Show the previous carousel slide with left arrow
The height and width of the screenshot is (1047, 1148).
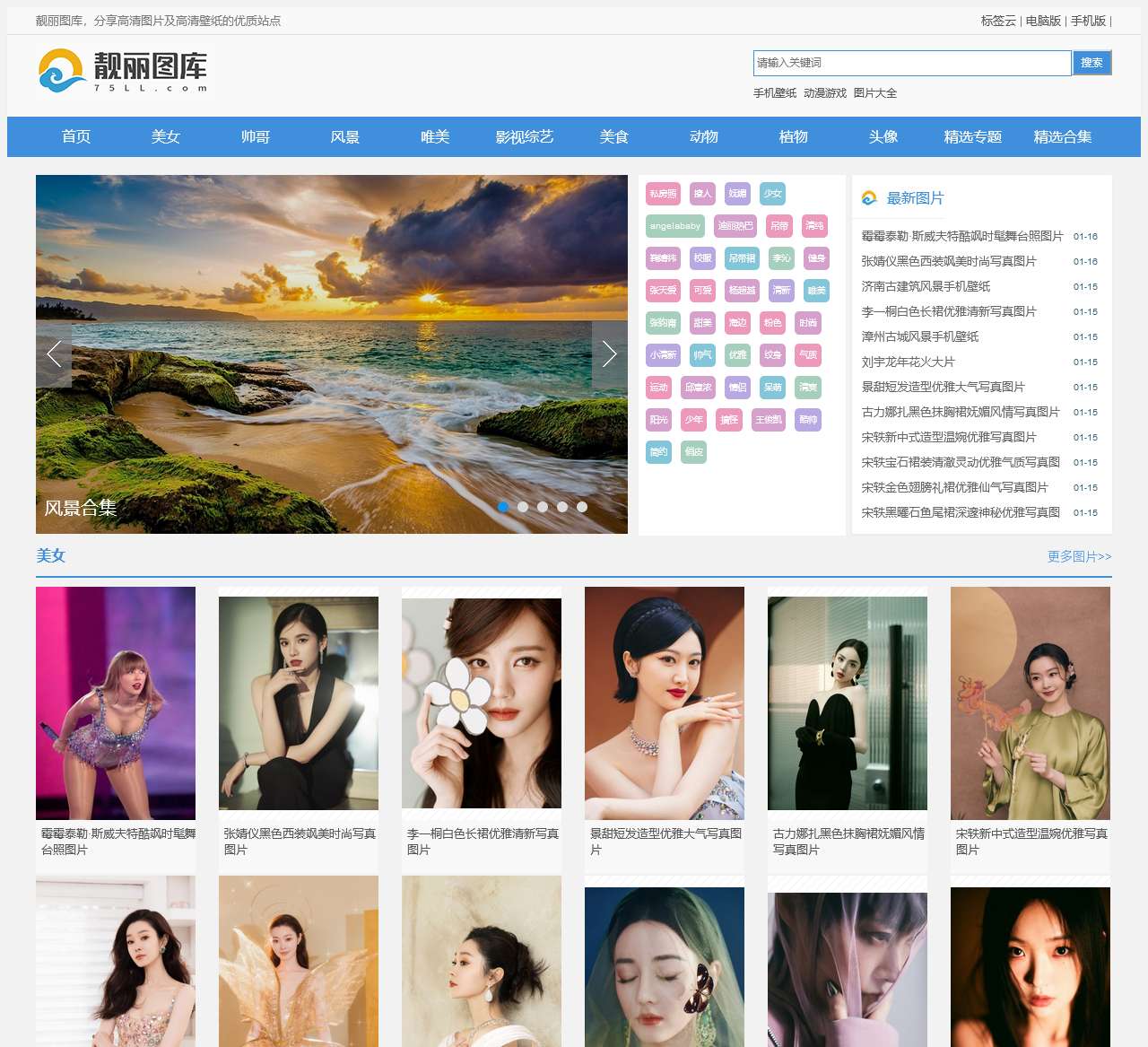coord(54,354)
